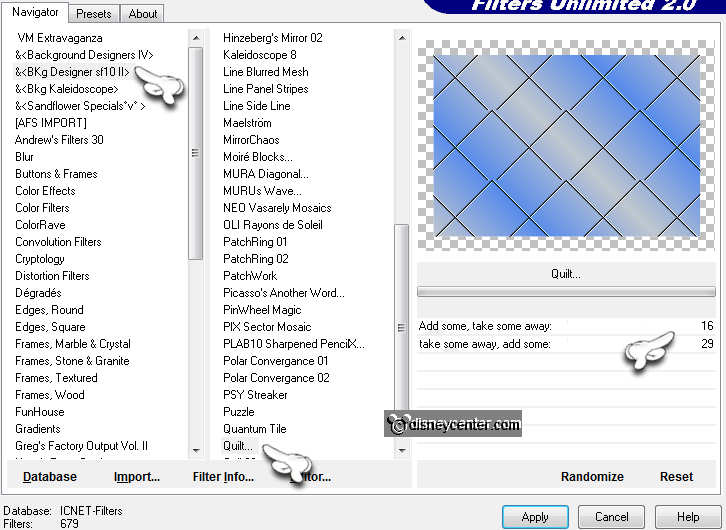Pick the Color Effects category

[x=45, y=191]
